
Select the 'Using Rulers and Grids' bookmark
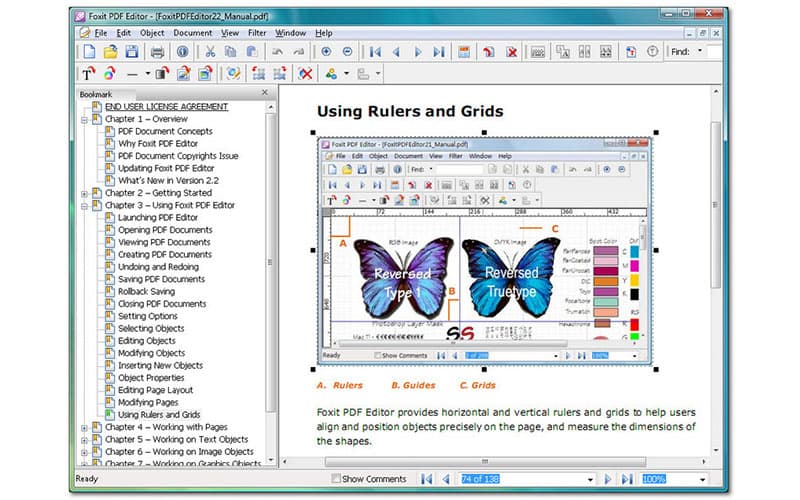[159, 415]
